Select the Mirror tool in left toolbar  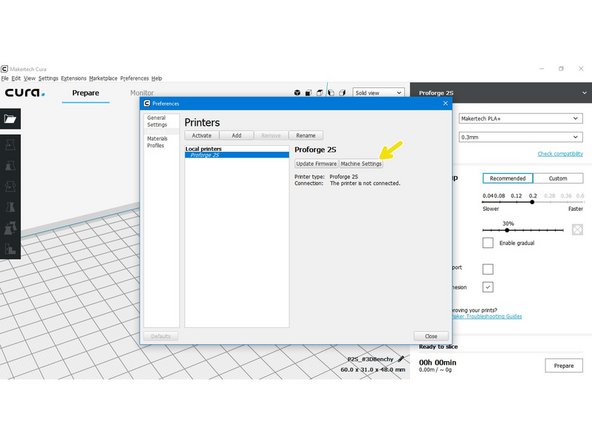click(x=10, y=207)
